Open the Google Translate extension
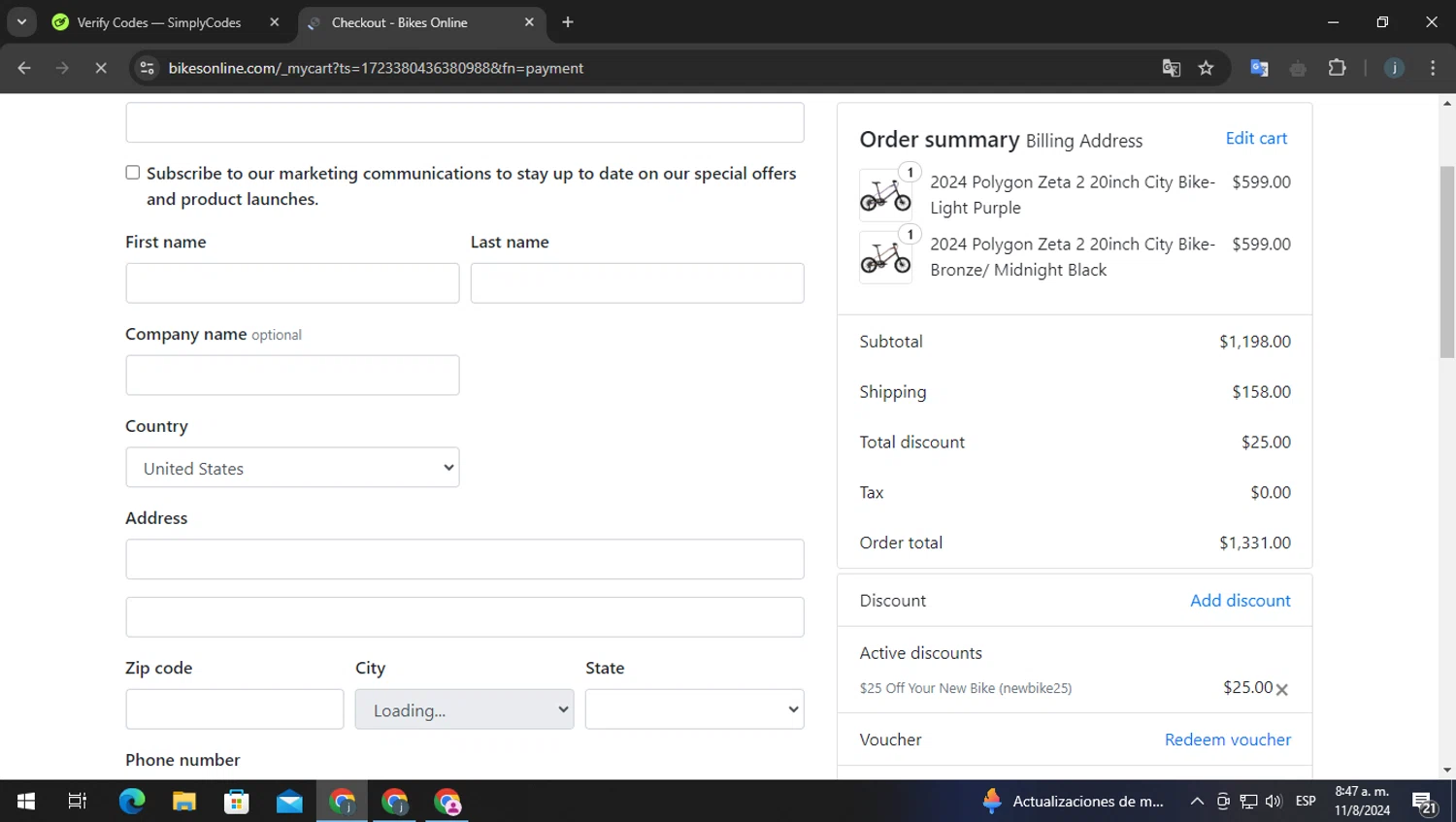The width and height of the screenshot is (1456, 822). click(1259, 68)
